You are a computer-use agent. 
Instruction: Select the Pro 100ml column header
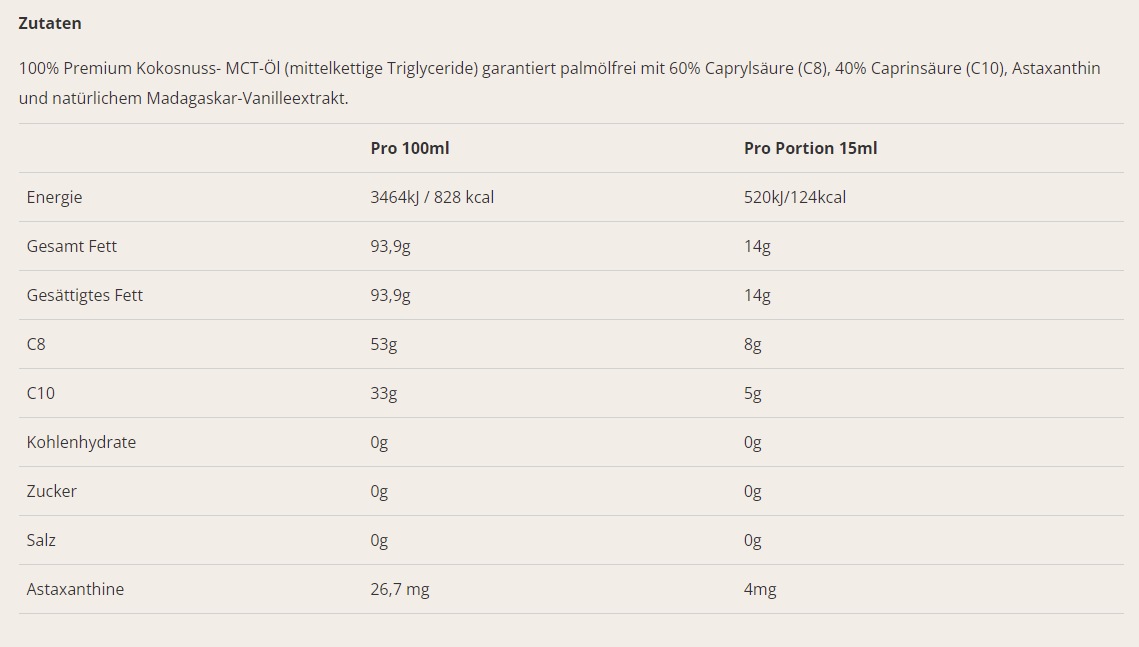pyautogui.click(x=410, y=148)
